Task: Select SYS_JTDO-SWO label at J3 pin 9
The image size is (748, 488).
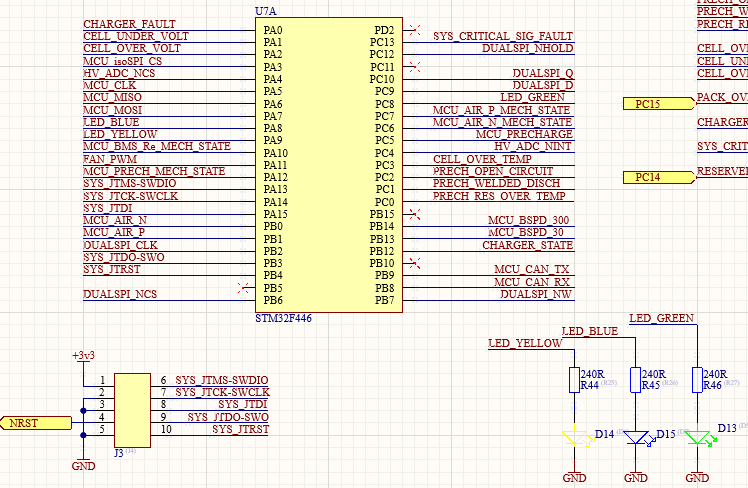Action: pos(228,417)
